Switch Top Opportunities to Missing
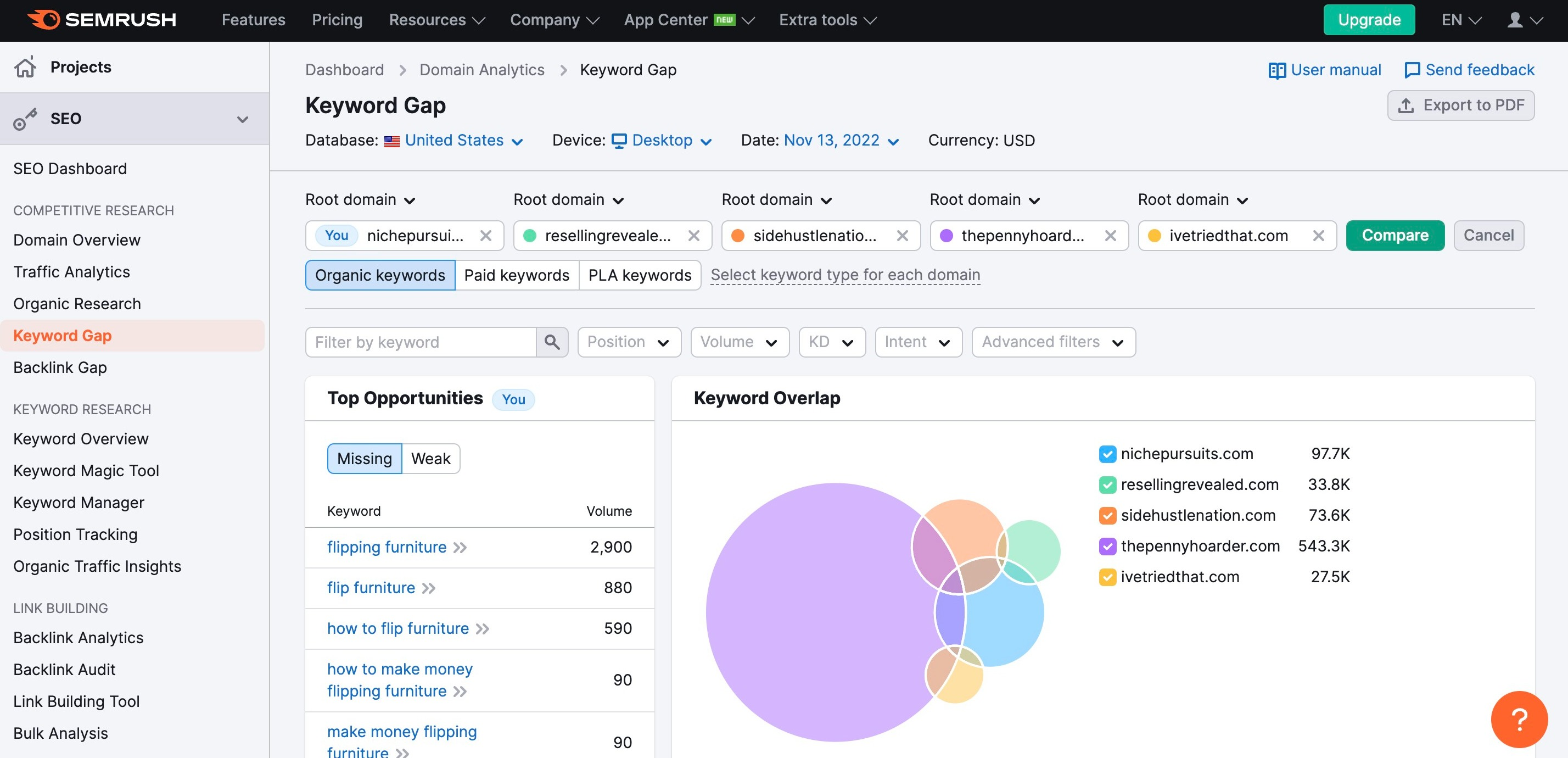The width and height of the screenshot is (1568, 758). coord(365,459)
